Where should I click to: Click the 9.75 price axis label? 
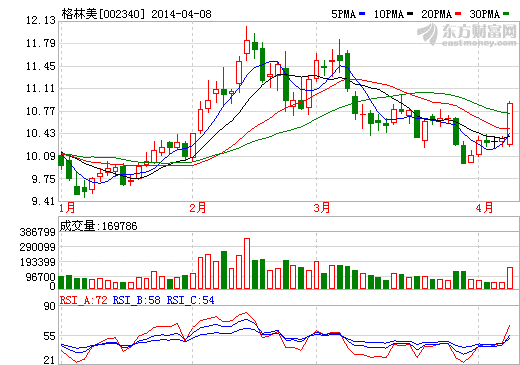click(x=43, y=179)
